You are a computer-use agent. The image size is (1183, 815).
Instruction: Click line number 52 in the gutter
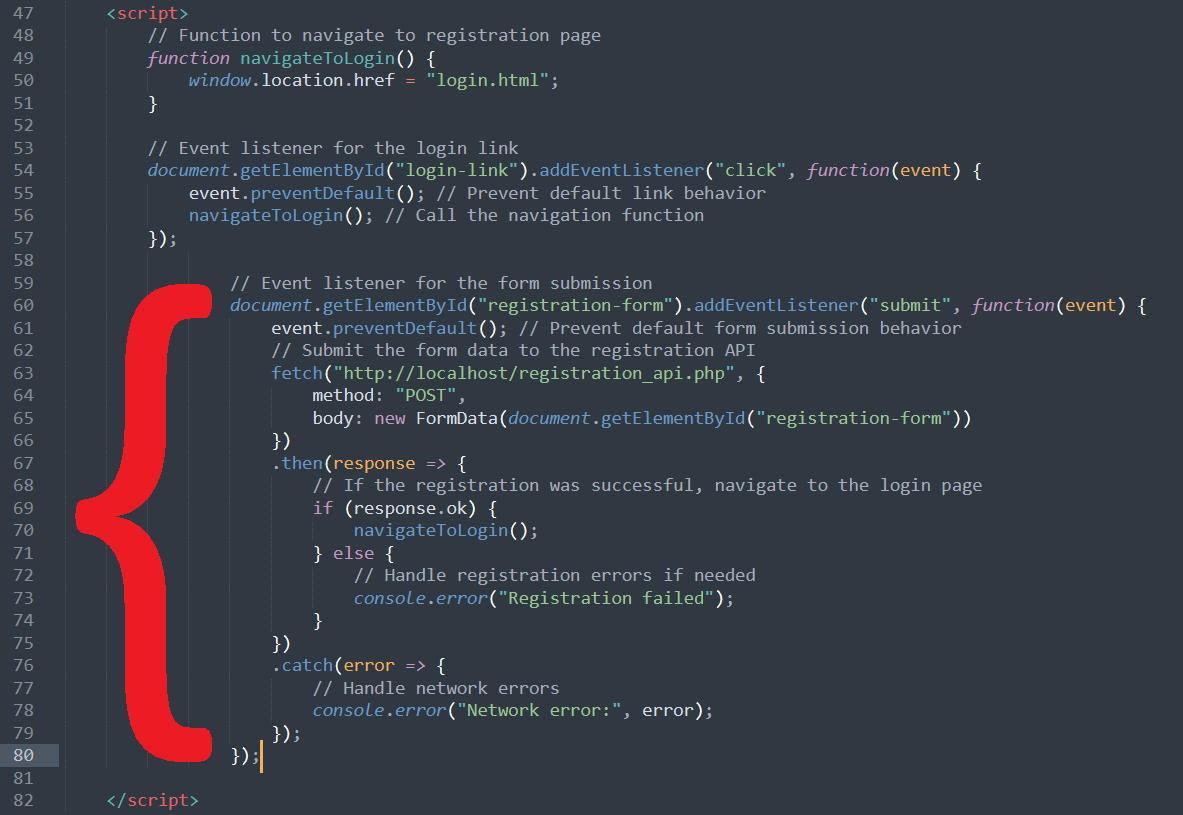click(x=23, y=125)
